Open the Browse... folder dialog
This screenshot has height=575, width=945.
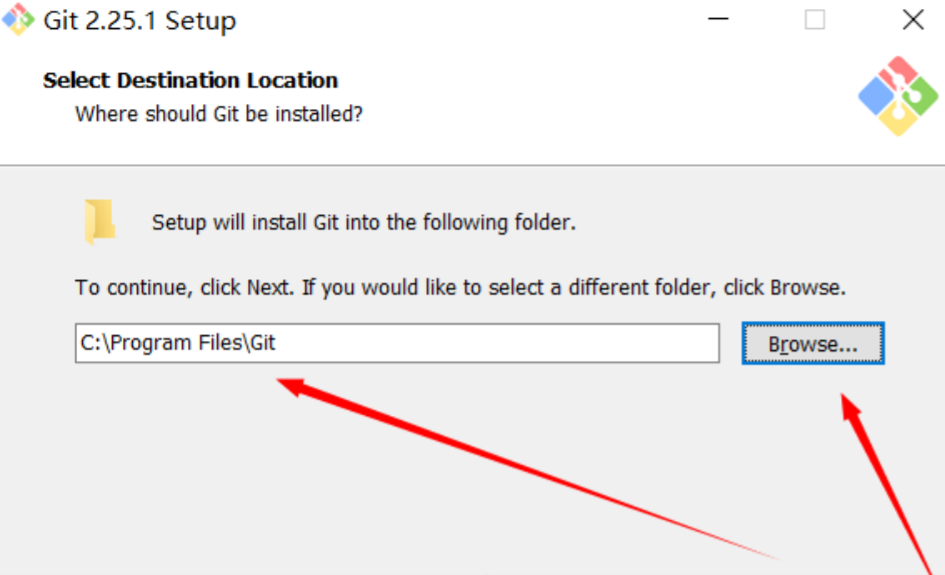tap(812, 344)
